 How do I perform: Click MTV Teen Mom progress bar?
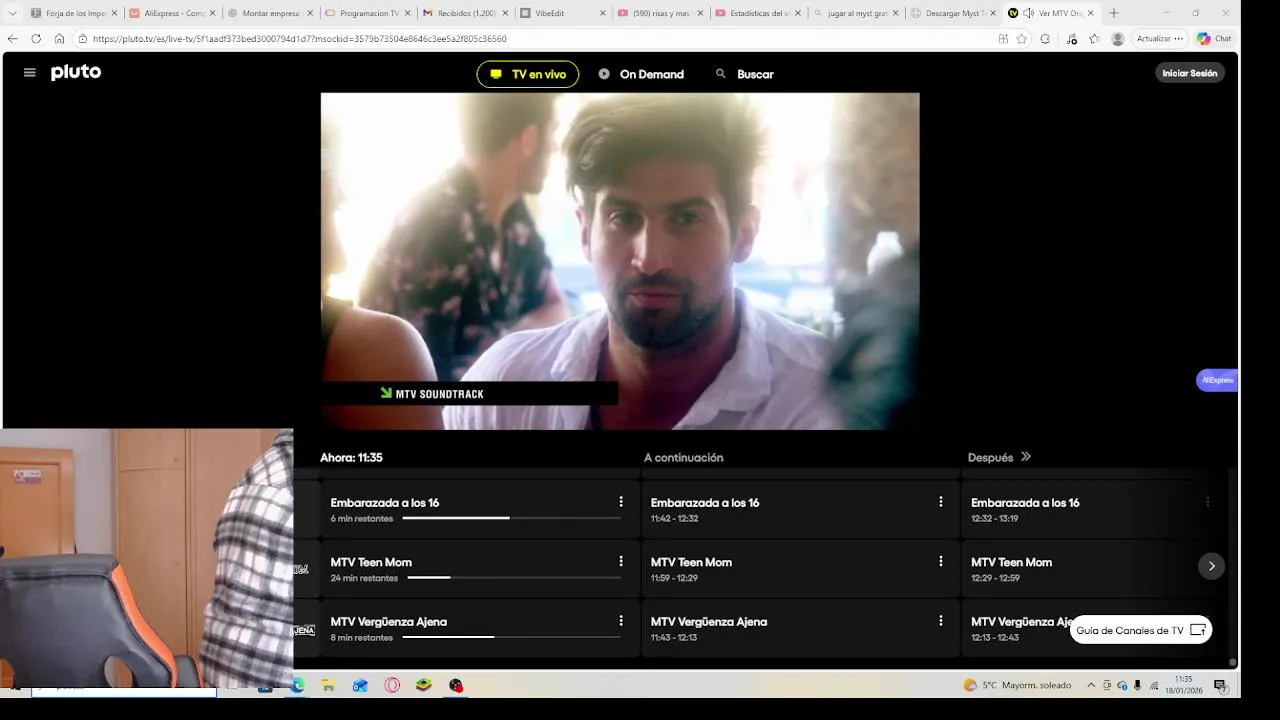(x=514, y=578)
